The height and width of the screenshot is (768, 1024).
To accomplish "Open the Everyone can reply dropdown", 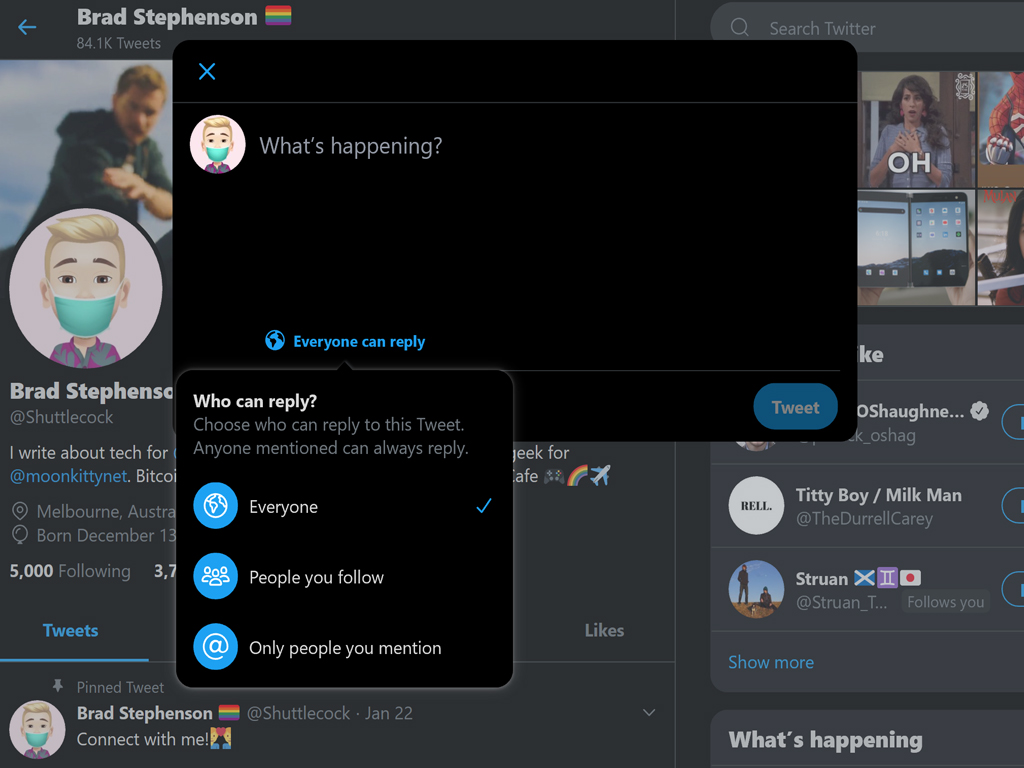I will [x=358, y=342].
